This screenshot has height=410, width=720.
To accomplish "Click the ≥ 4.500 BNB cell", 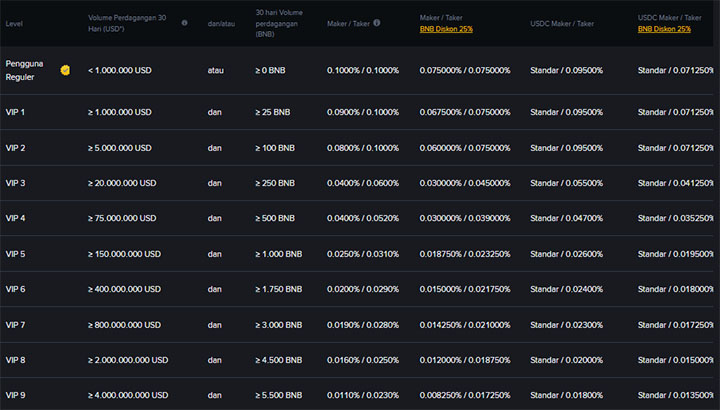I will [278, 360].
